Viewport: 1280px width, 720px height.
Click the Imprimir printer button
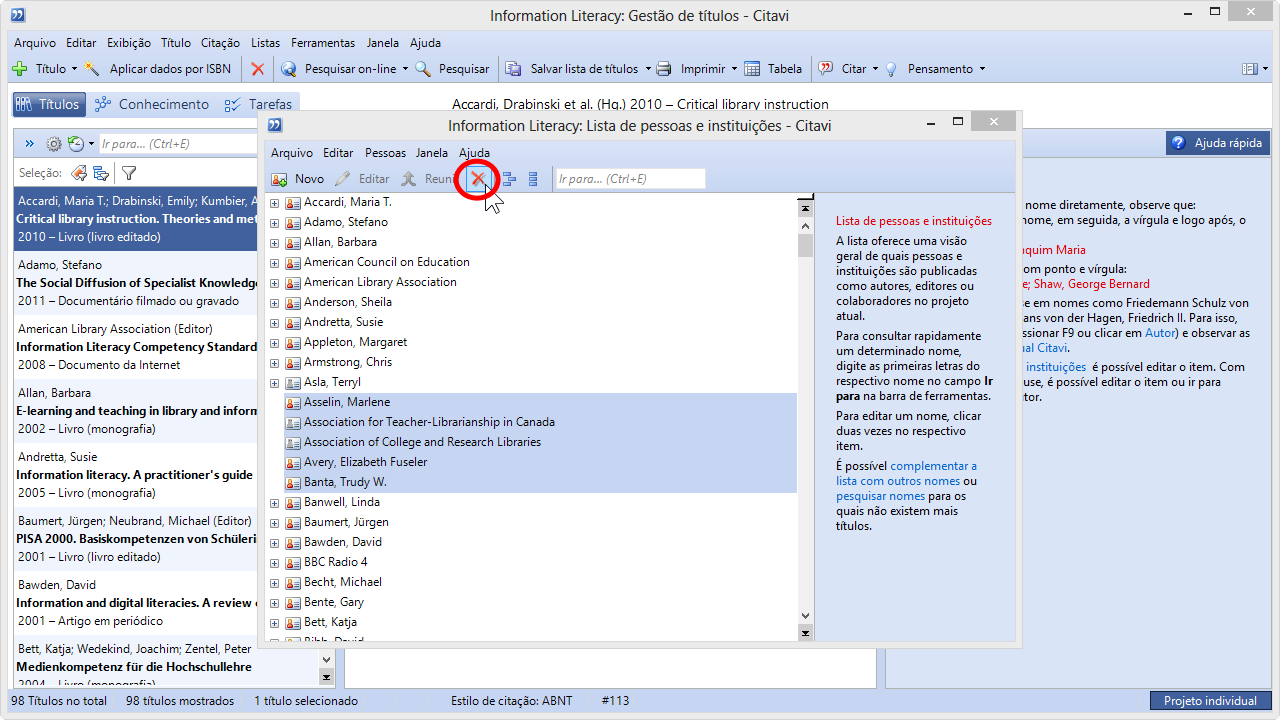coord(690,69)
